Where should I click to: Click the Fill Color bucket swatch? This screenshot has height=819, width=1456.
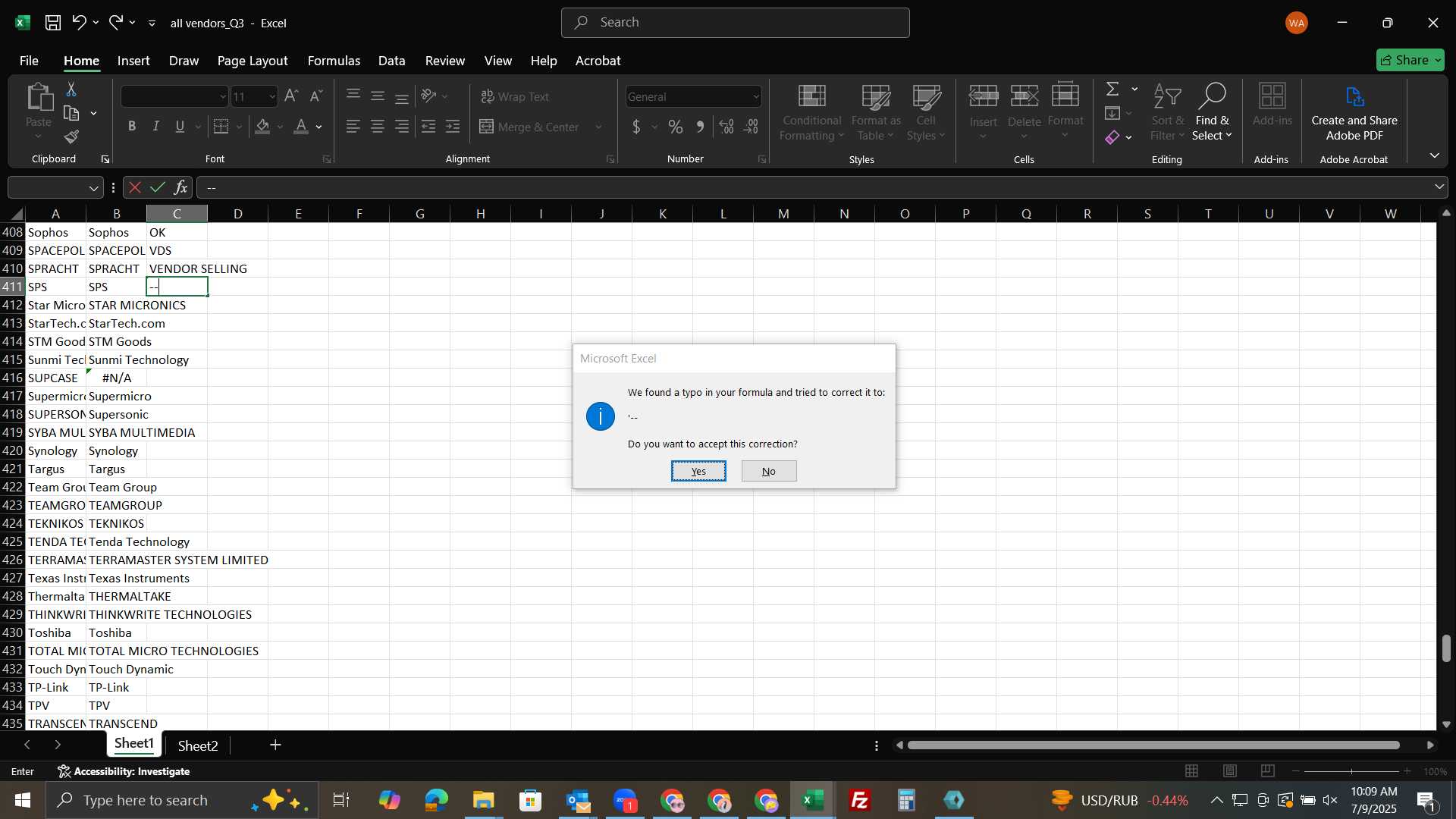(x=262, y=127)
